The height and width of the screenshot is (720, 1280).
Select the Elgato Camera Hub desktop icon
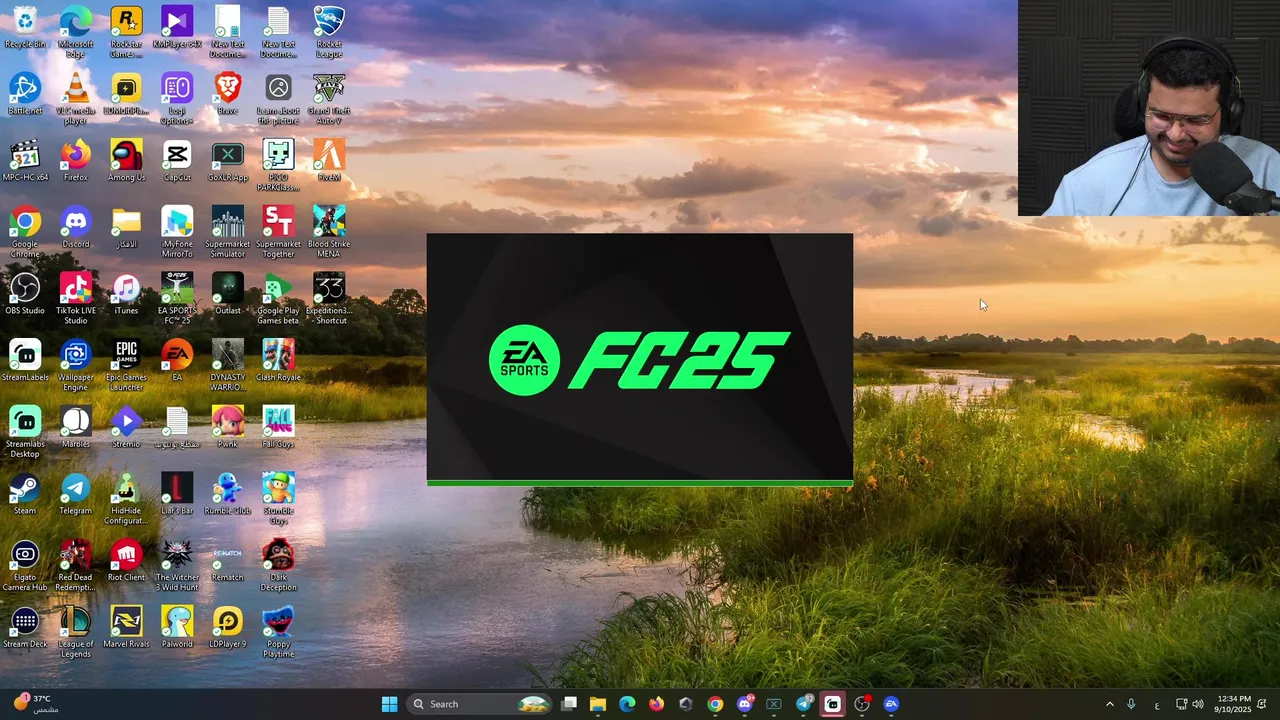[x=25, y=565]
